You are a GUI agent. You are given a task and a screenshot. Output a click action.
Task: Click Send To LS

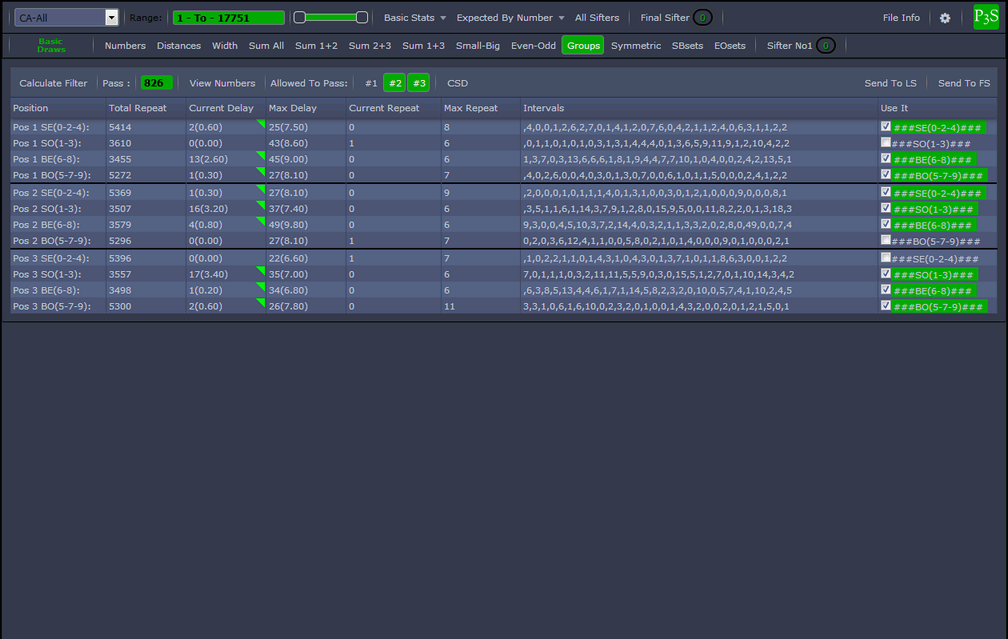click(890, 83)
